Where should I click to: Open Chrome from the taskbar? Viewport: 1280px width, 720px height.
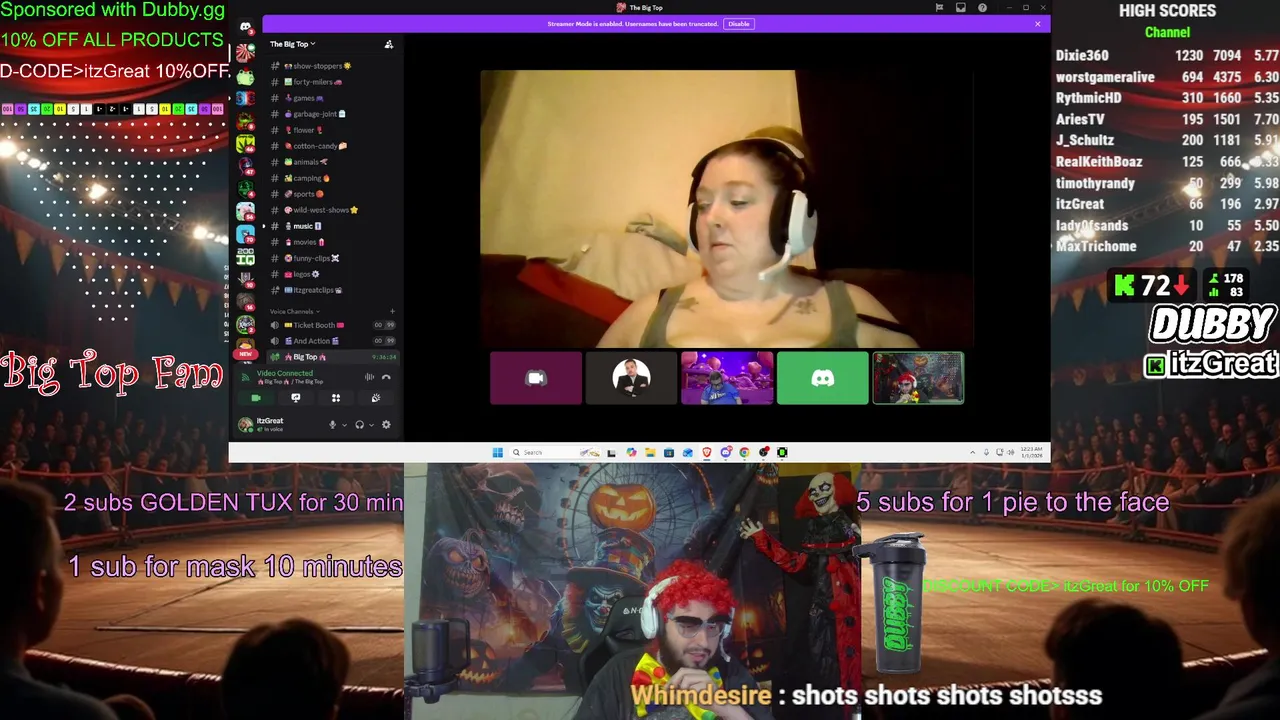coord(745,452)
